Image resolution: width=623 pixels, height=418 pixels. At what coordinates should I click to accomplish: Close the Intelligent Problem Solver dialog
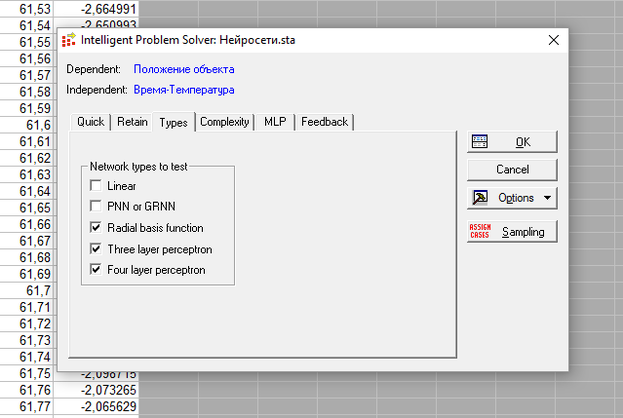point(553,40)
